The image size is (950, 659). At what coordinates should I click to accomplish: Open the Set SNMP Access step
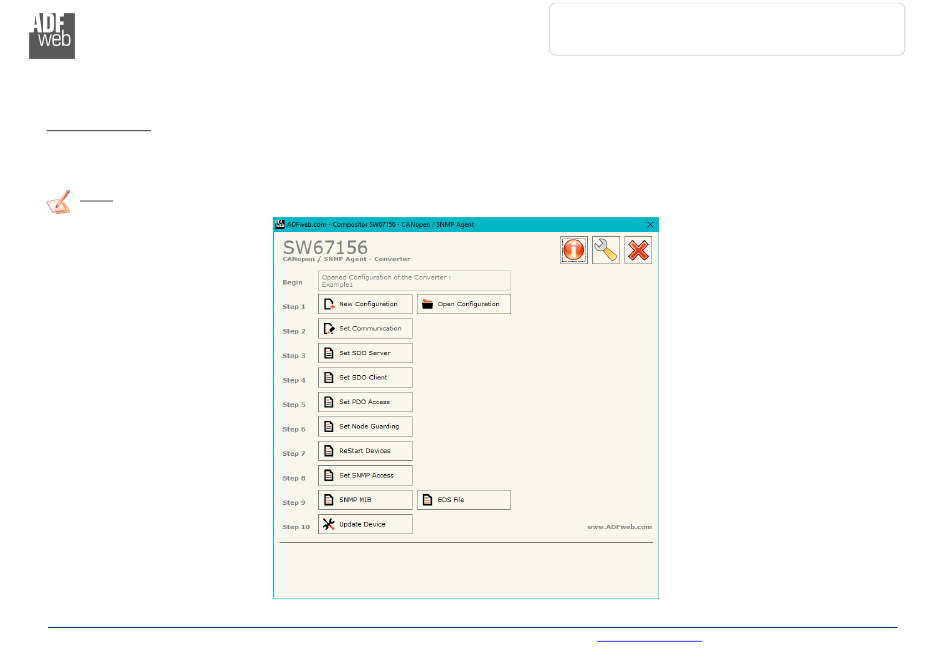[x=365, y=475]
